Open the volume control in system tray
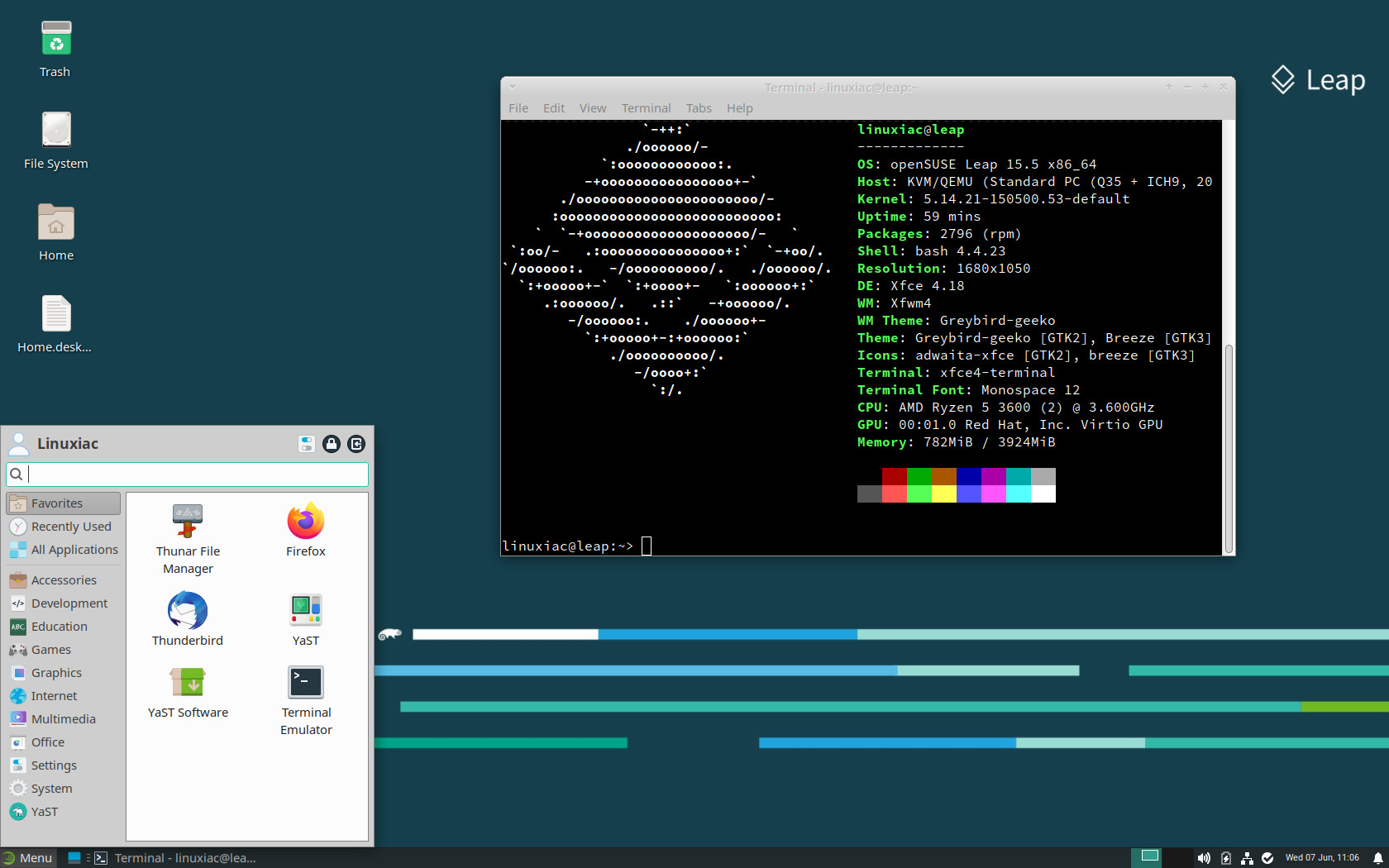The height and width of the screenshot is (868, 1389). click(x=1204, y=858)
